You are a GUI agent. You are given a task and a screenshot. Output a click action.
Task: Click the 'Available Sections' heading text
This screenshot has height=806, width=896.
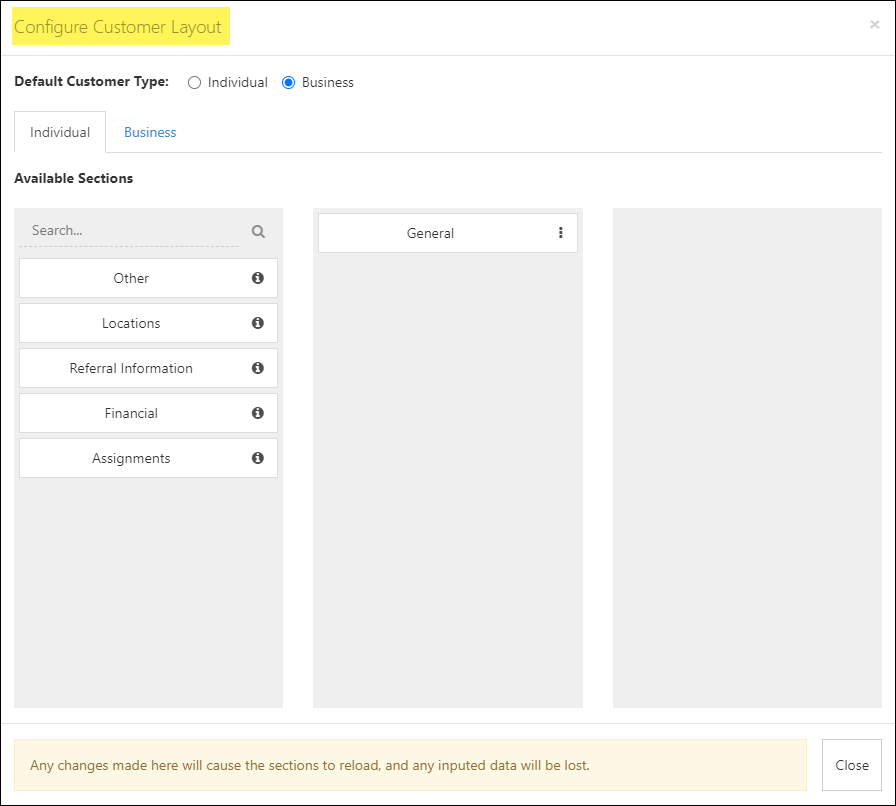click(74, 178)
